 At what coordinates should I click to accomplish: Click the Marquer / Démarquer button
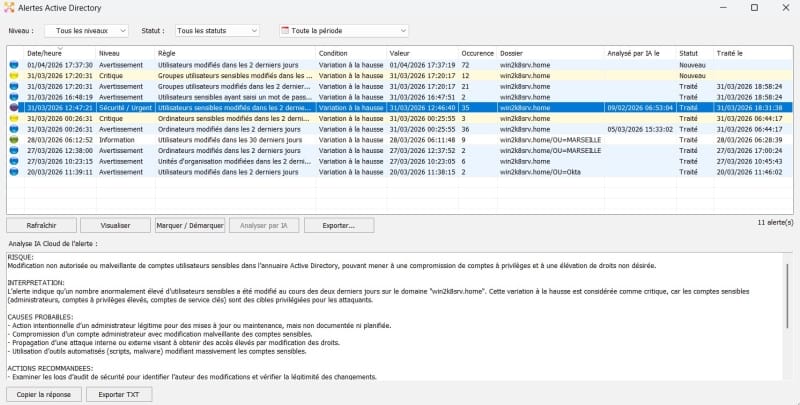190,226
